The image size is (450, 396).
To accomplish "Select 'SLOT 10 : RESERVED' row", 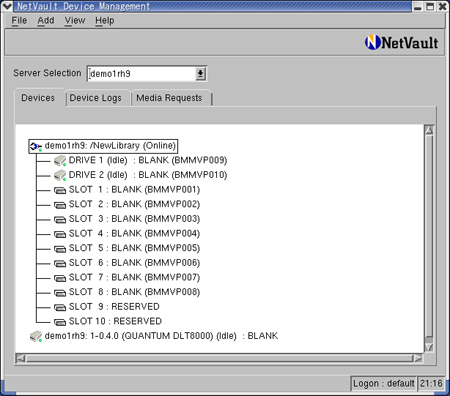I will (108, 322).
